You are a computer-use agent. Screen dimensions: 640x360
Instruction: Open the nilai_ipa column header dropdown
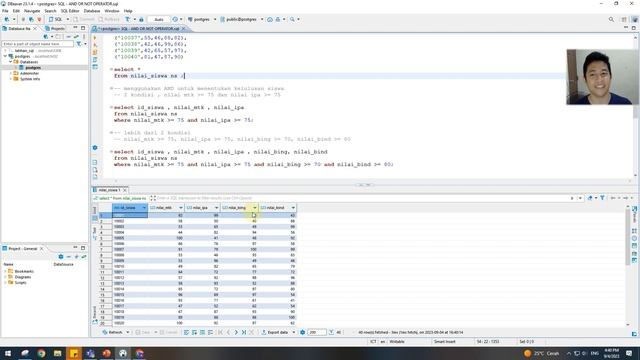click(x=216, y=208)
